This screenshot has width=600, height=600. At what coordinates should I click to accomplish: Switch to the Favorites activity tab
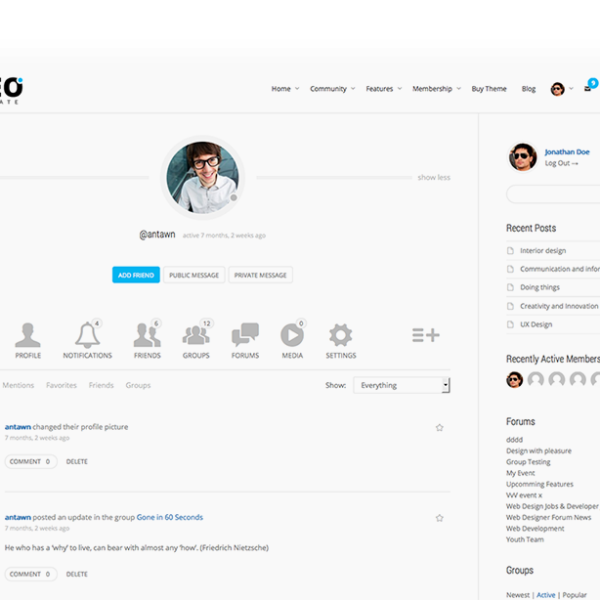[x=61, y=385]
